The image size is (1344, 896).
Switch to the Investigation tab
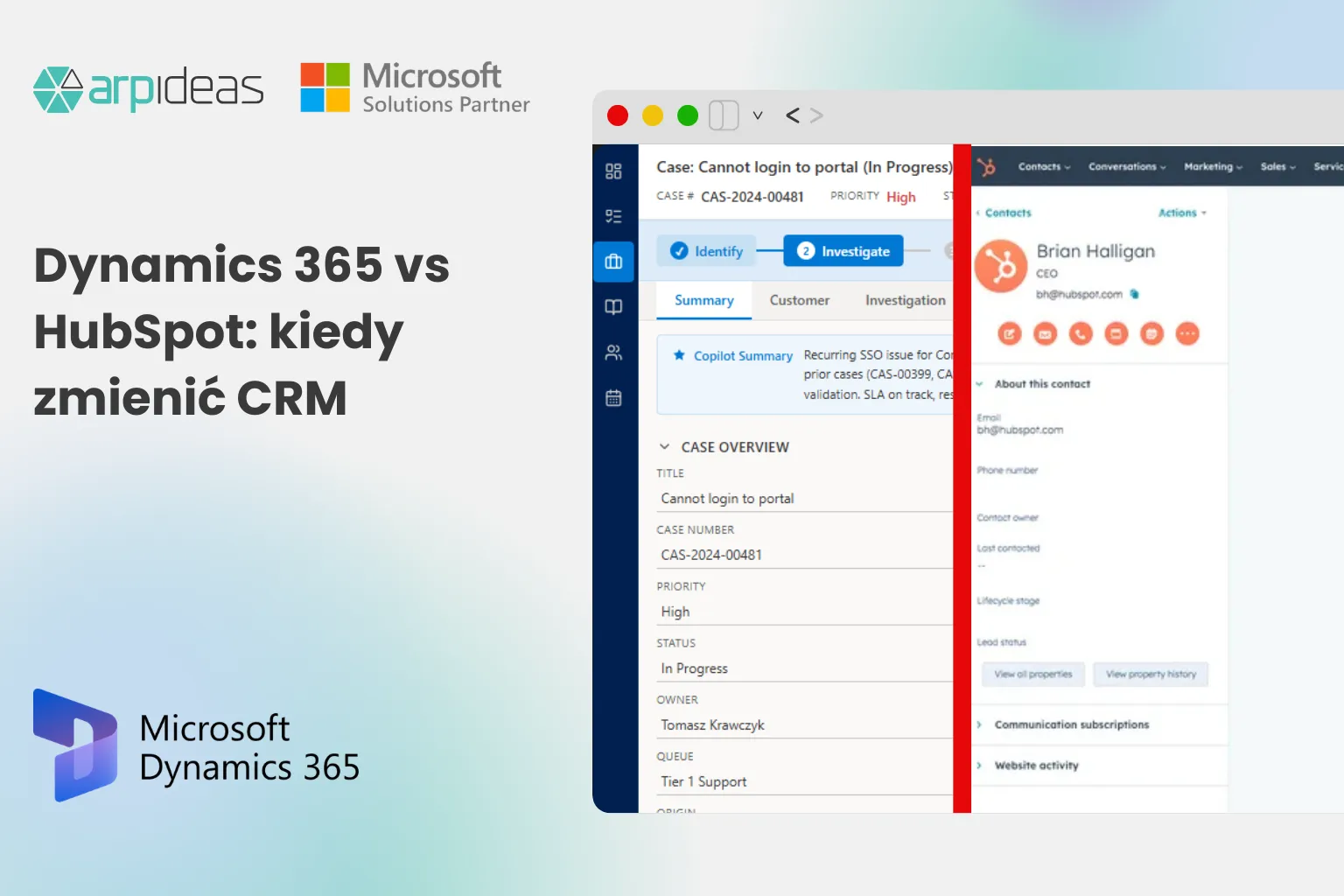pyautogui.click(x=906, y=300)
